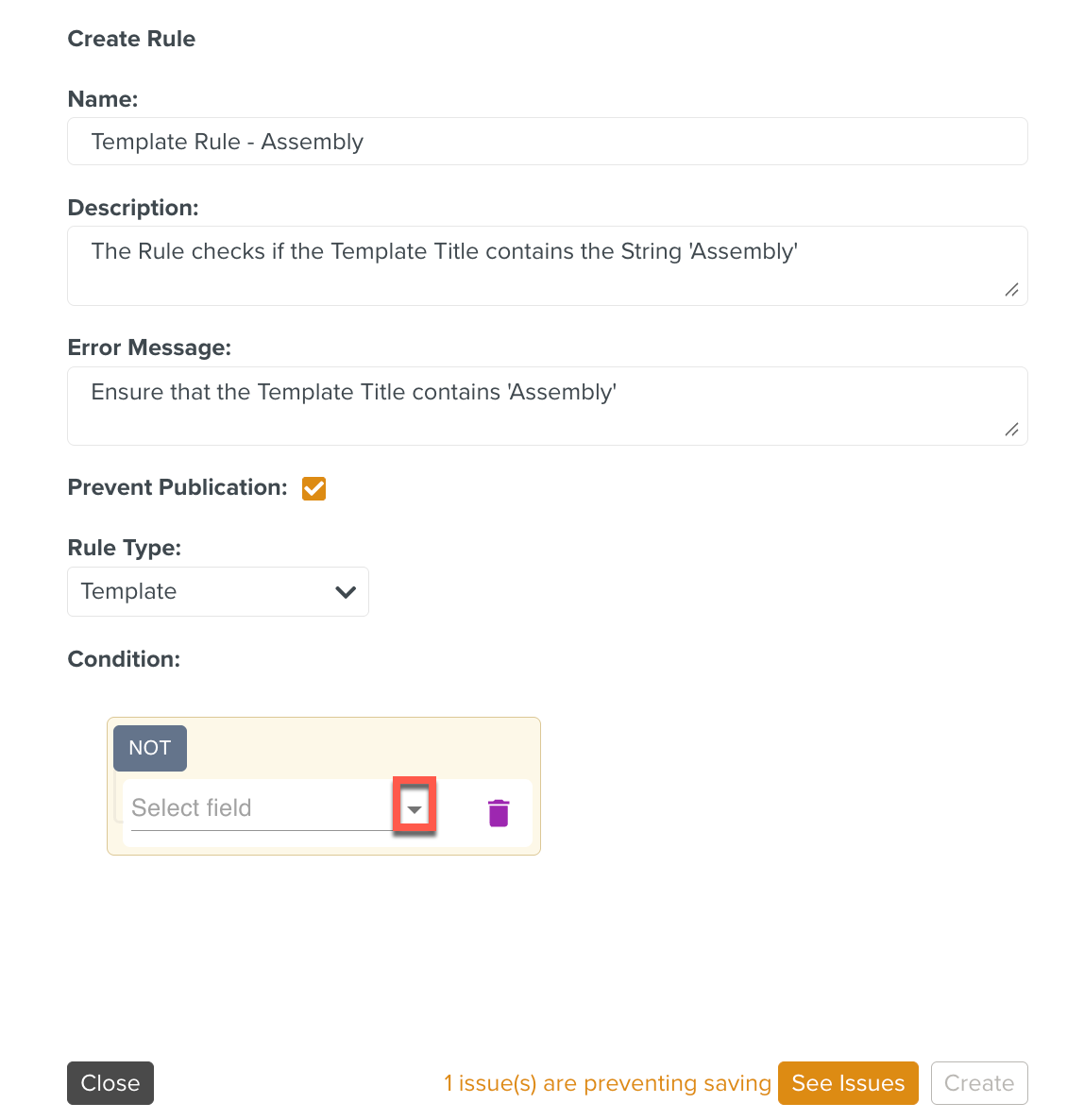Click the issues preventing saving warning text

(607, 1083)
